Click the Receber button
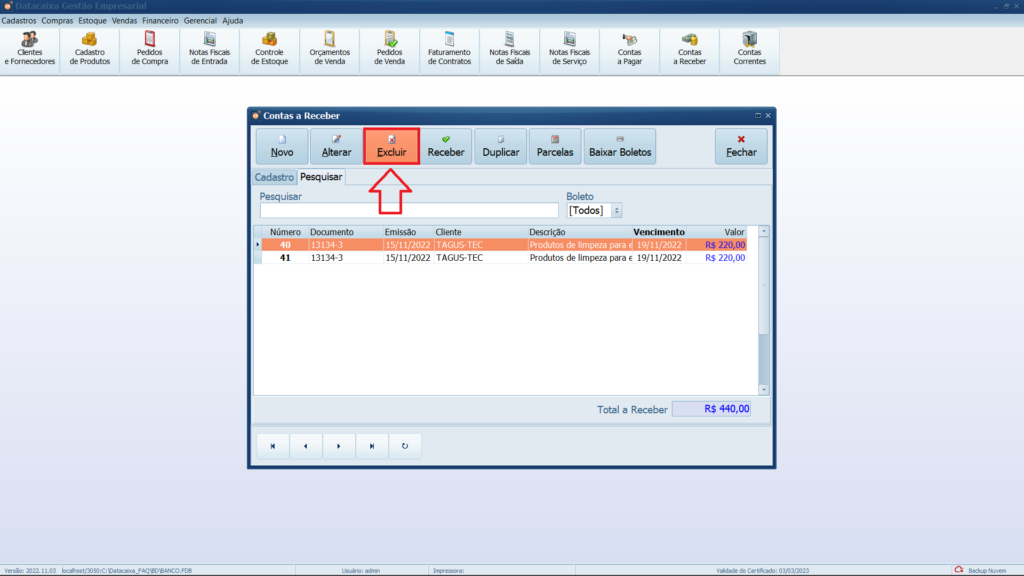The image size is (1024, 576). pos(446,146)
